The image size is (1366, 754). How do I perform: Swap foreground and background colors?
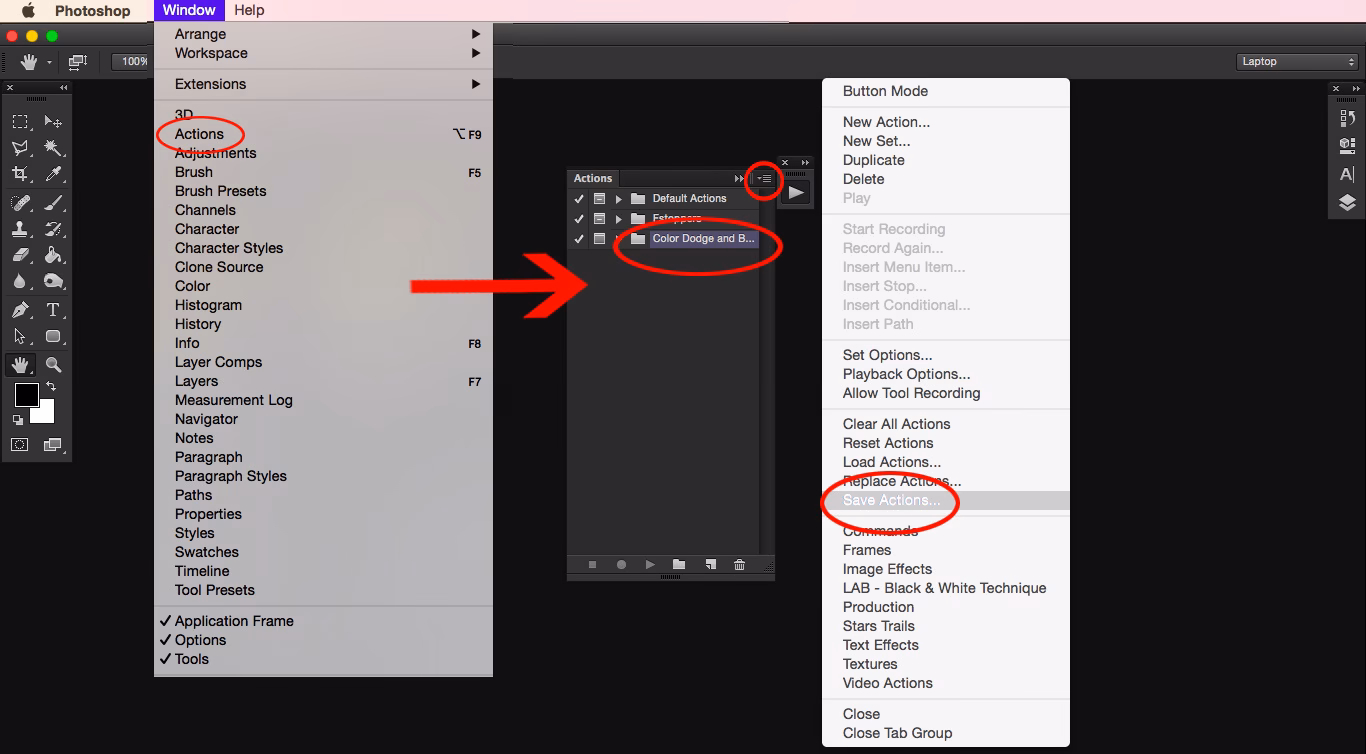click(x=51, y=386)
